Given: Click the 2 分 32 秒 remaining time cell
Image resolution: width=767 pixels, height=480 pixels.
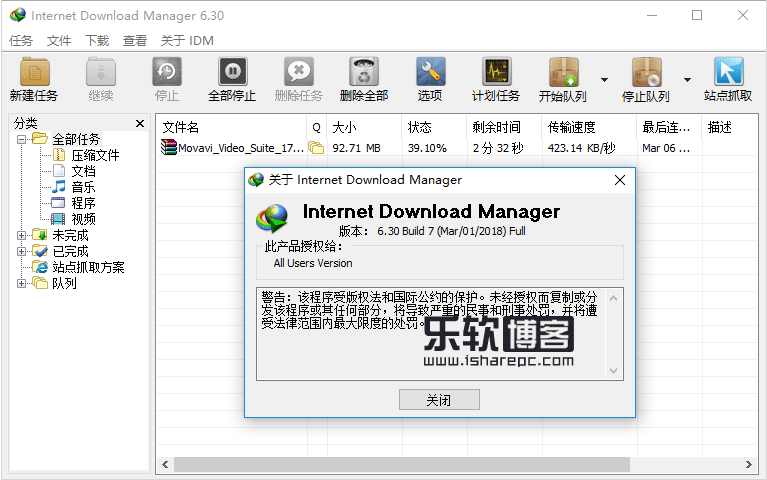Looking at the screenshot, I should 498,148.
